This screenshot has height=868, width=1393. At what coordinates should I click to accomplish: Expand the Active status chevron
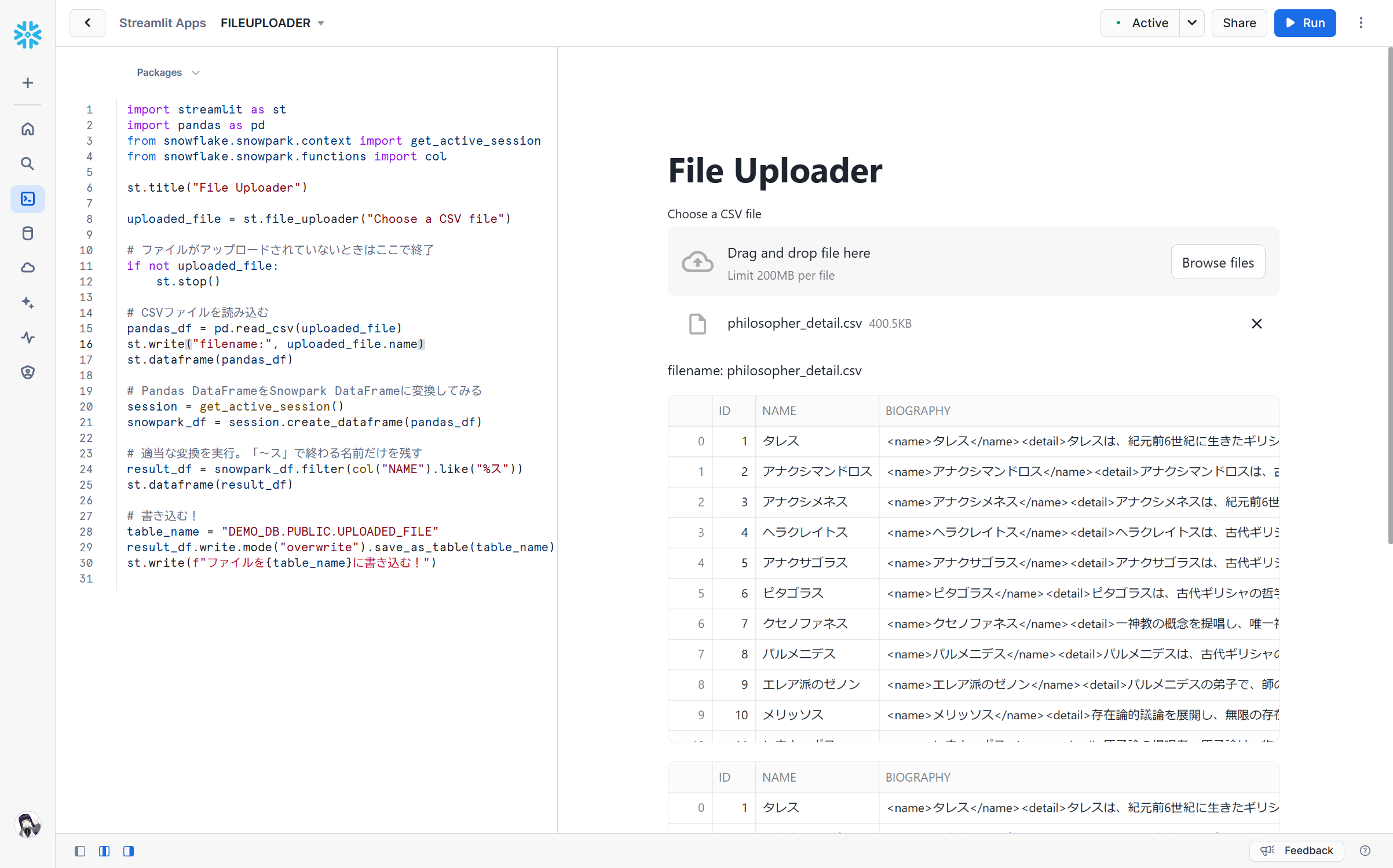pyautogui.click(x=1192, y=23)
